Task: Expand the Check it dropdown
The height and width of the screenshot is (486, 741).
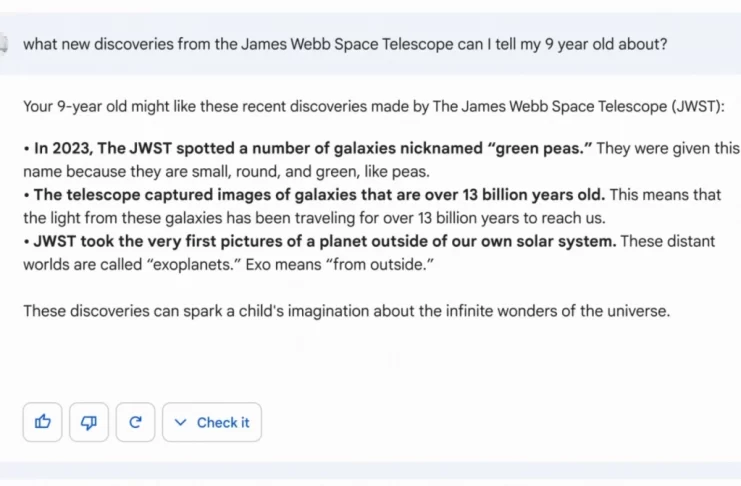Action: 212,422
